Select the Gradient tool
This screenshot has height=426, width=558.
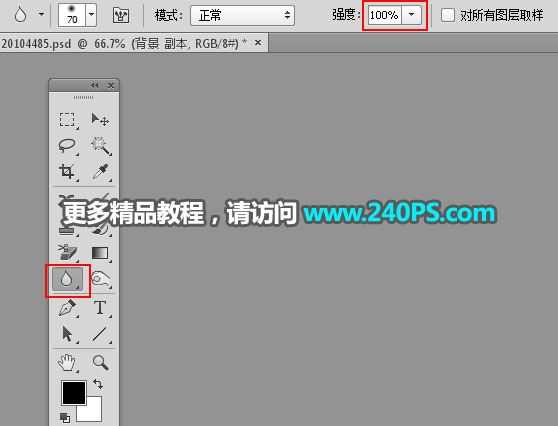pos(100,253)
